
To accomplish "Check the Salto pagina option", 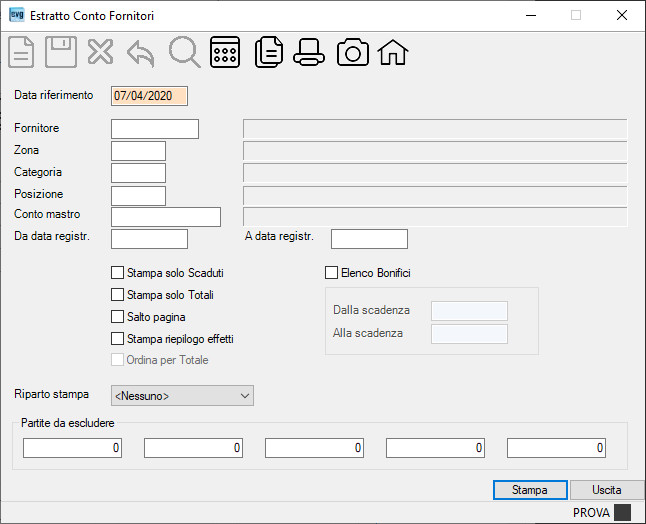I will pos(117,316).
